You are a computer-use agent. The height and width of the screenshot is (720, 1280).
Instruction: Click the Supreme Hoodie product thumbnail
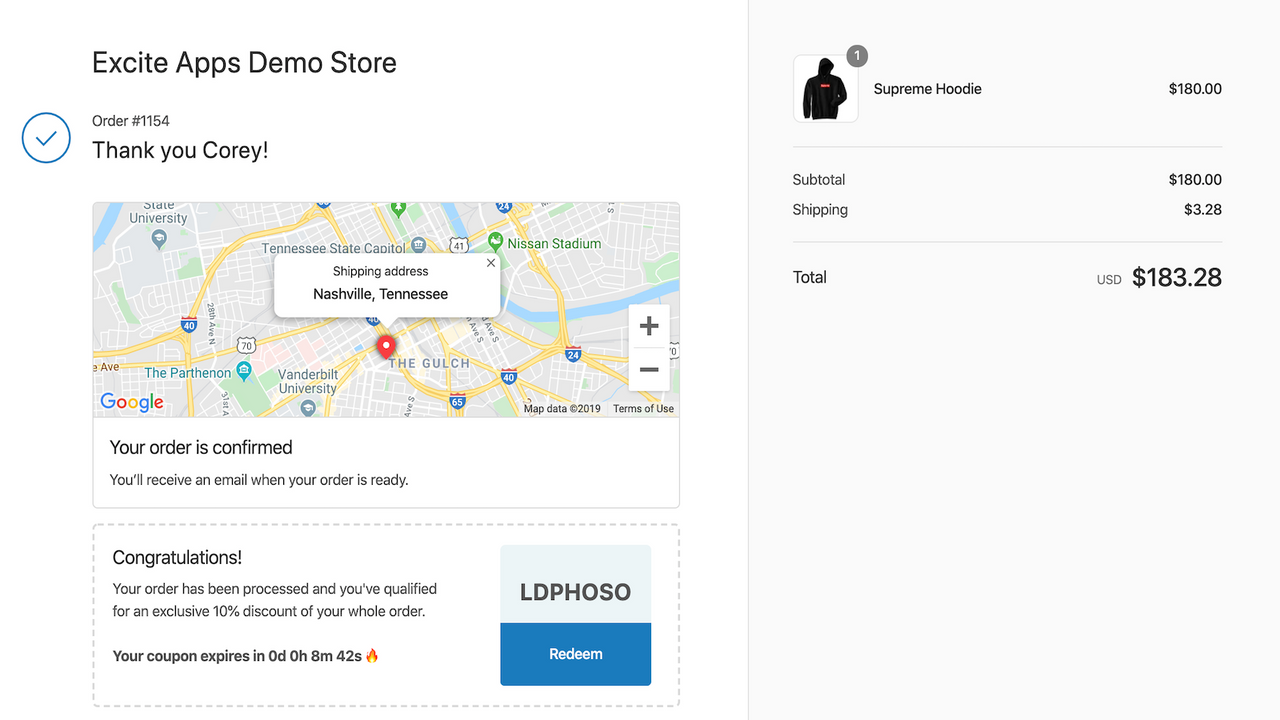tap(826, 88)
